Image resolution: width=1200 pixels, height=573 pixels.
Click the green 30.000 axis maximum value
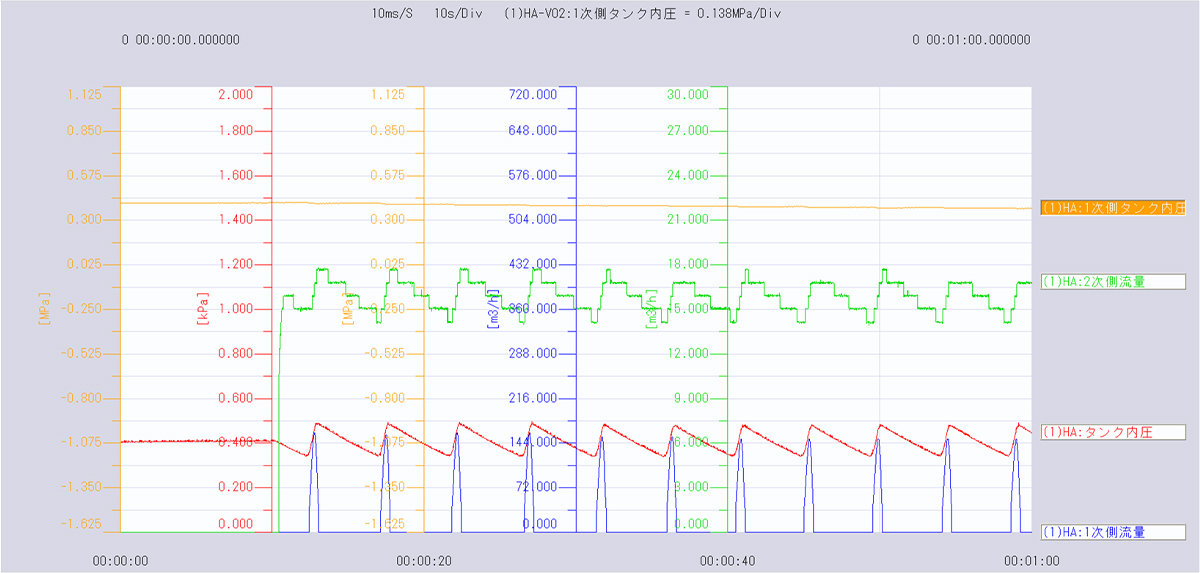688,95
